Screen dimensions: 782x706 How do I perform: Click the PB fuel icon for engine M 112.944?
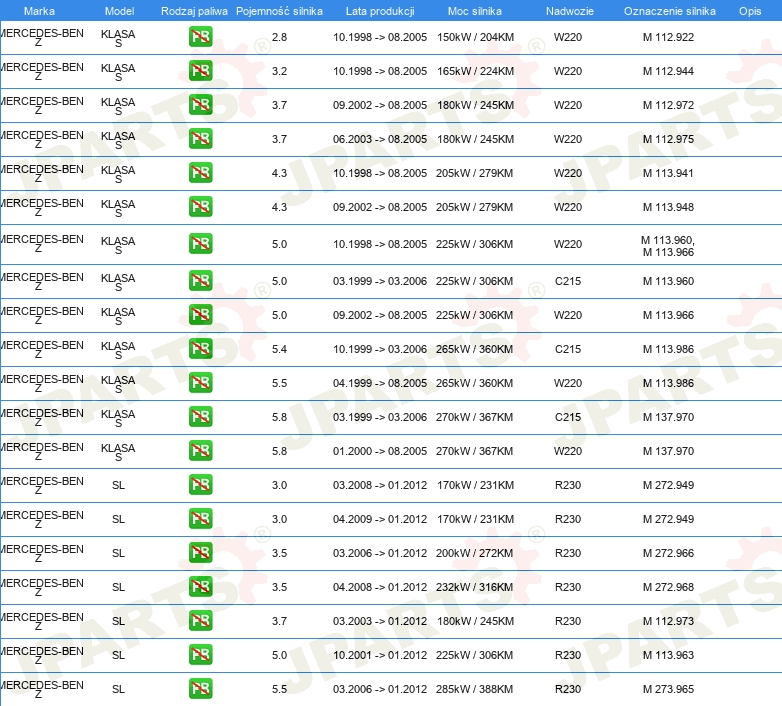[x=200, y=72]
